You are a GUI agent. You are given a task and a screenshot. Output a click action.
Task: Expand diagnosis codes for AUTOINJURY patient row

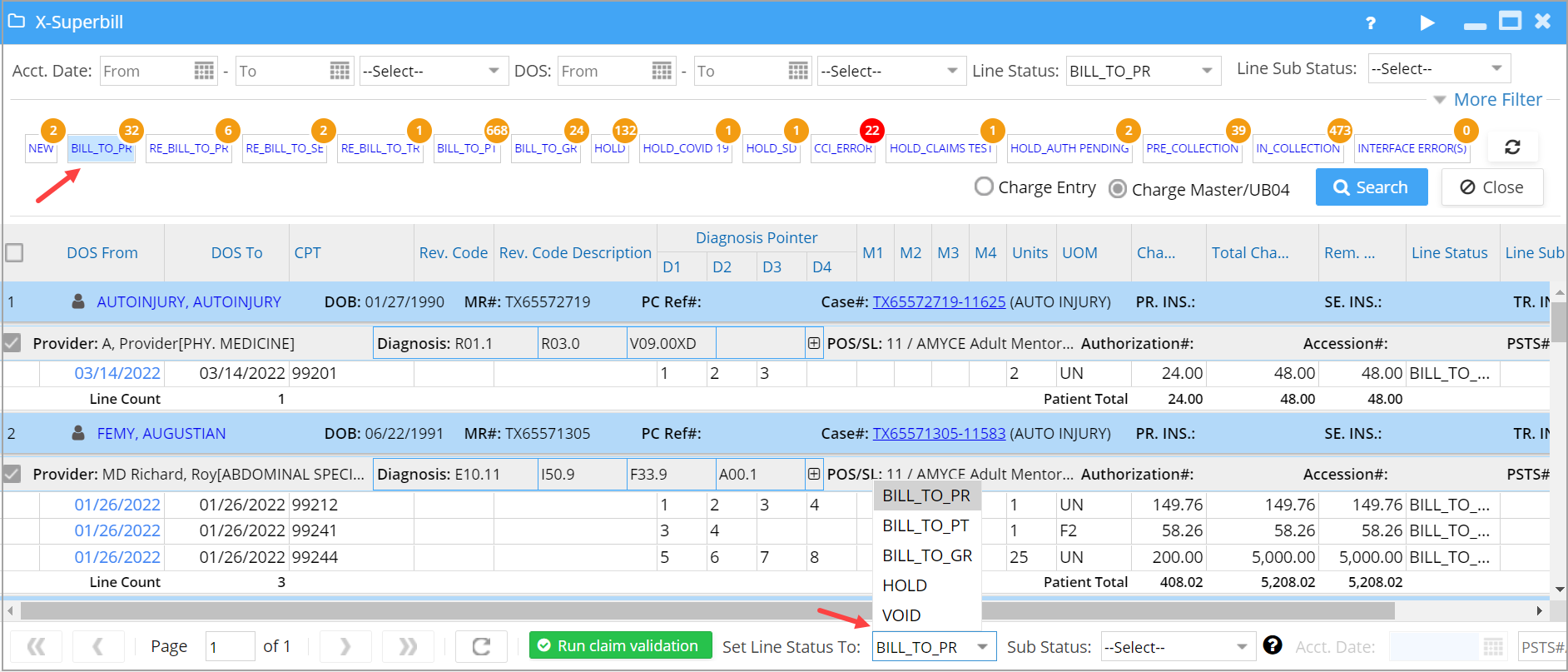coord(813,343)
